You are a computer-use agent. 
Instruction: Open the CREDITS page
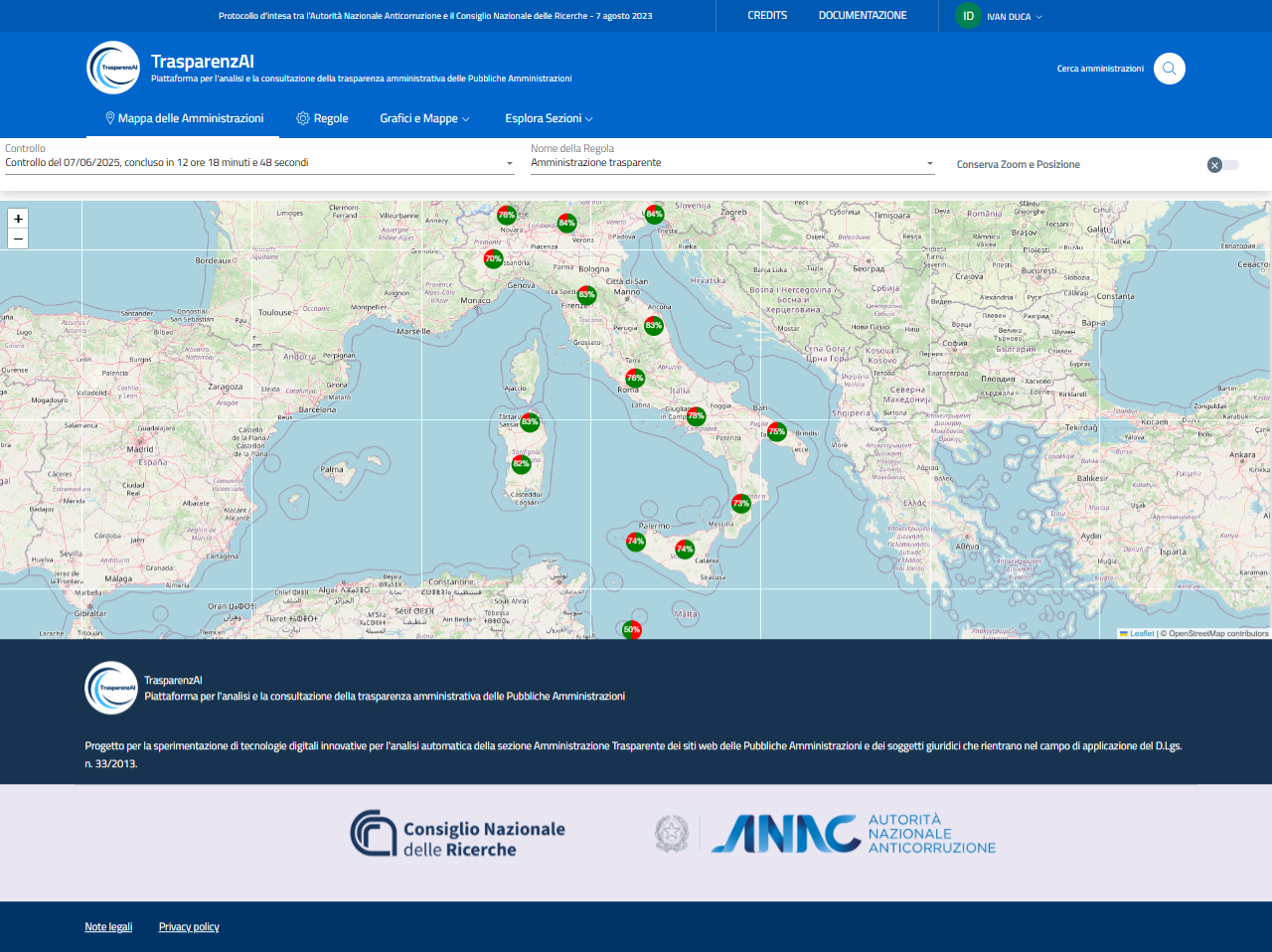click(767, 16)
